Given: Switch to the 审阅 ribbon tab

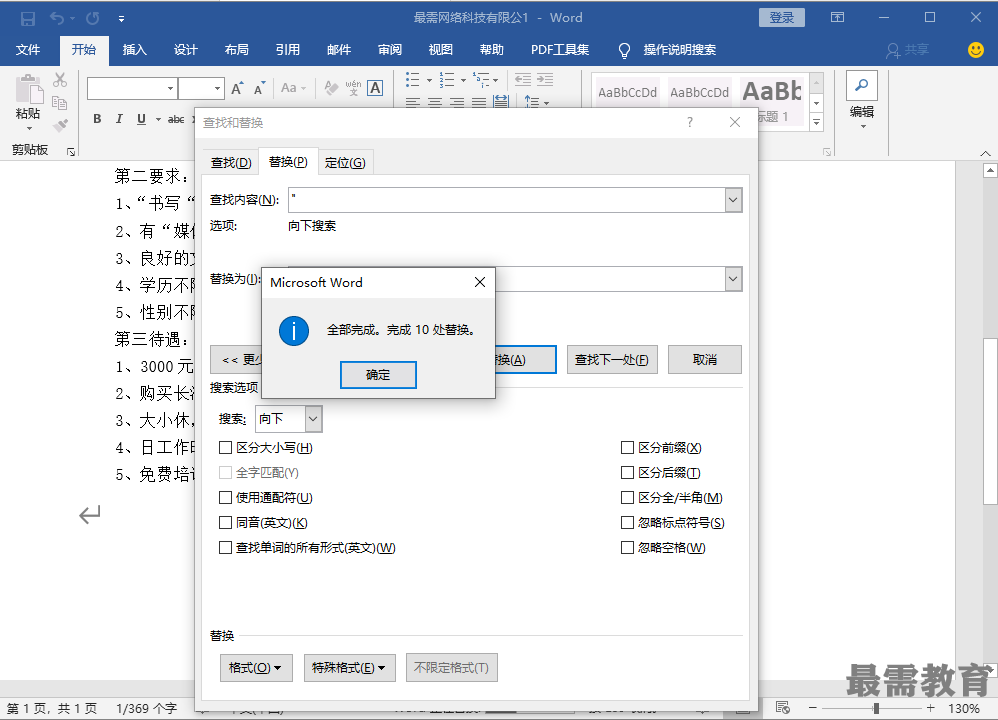Looking at the screenshot, I should click(390, 50).
